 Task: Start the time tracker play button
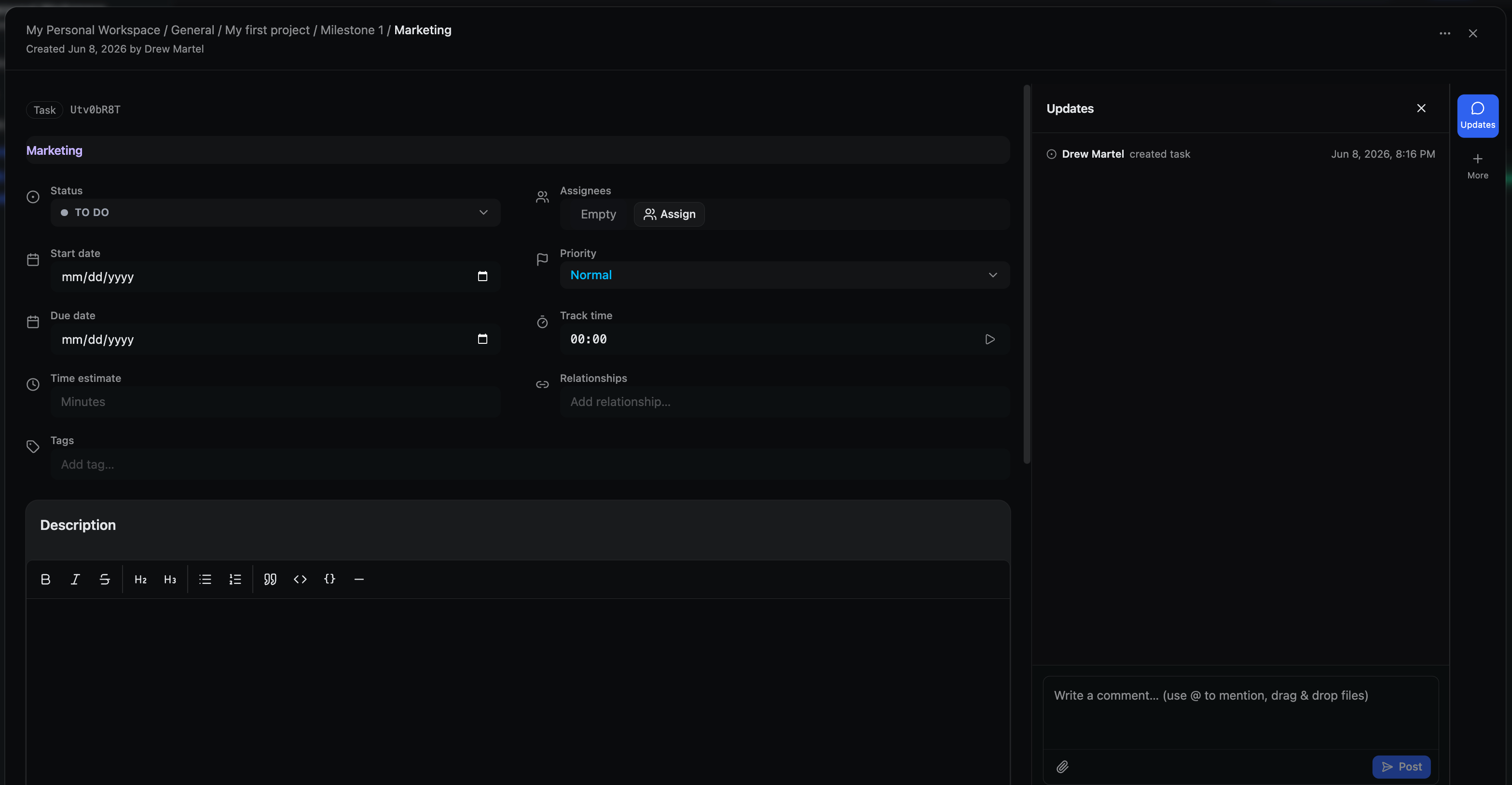point(990,339)
